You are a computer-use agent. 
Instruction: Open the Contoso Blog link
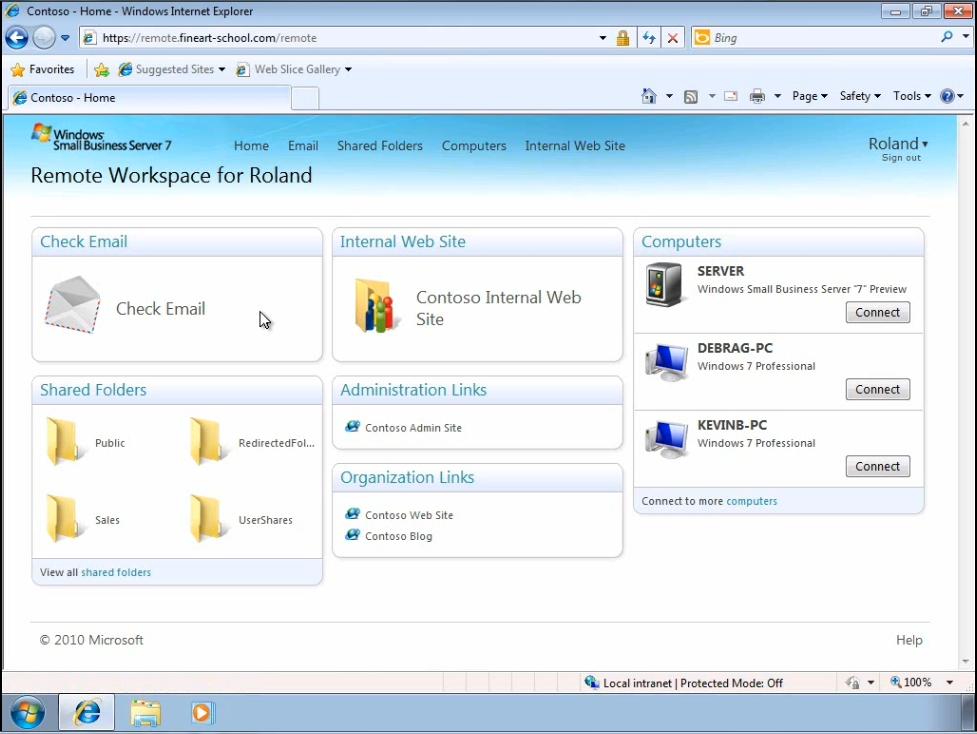pyautogui.click(x=398, y=536)
